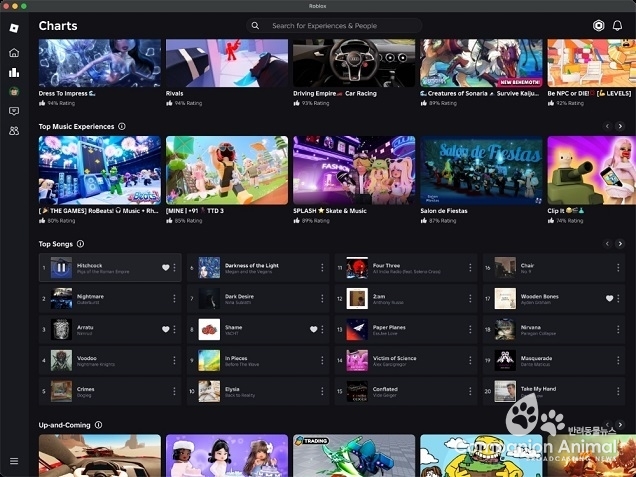Play the Shame song album art
Viewport: 636px width, 477px height.
[x=209, y=329]
